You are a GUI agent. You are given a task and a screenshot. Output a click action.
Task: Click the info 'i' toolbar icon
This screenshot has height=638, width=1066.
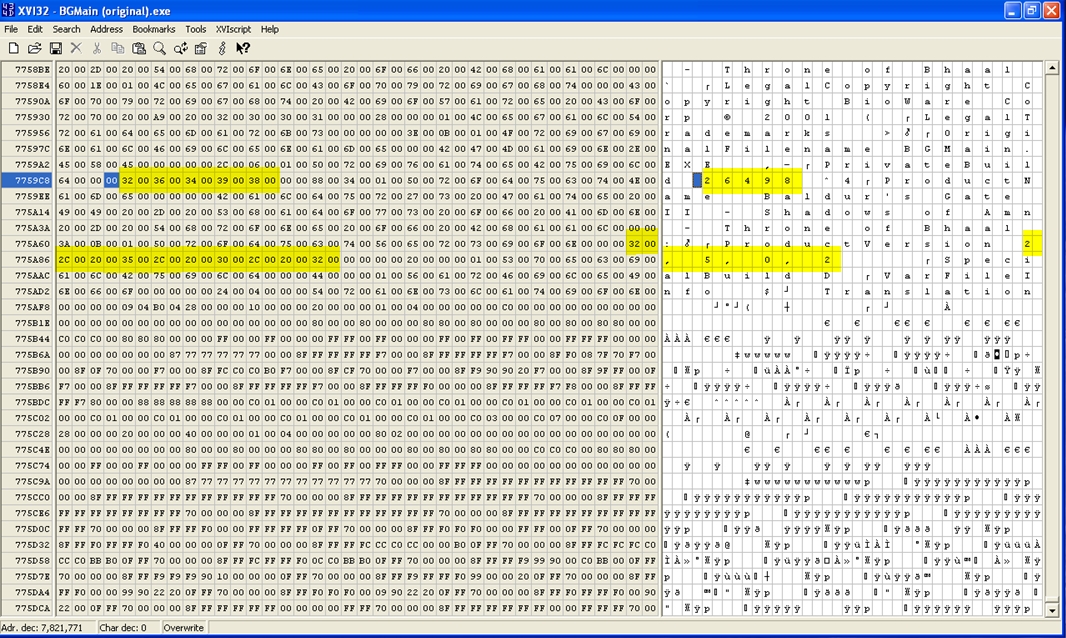pos(222,48)
